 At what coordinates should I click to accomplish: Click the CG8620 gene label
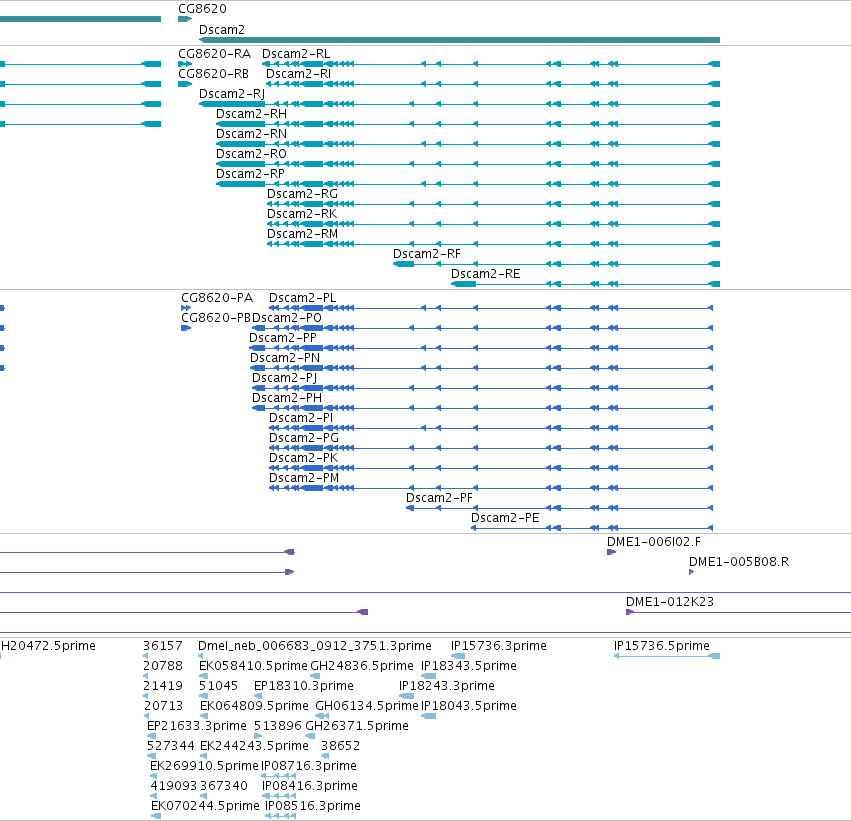202,9
